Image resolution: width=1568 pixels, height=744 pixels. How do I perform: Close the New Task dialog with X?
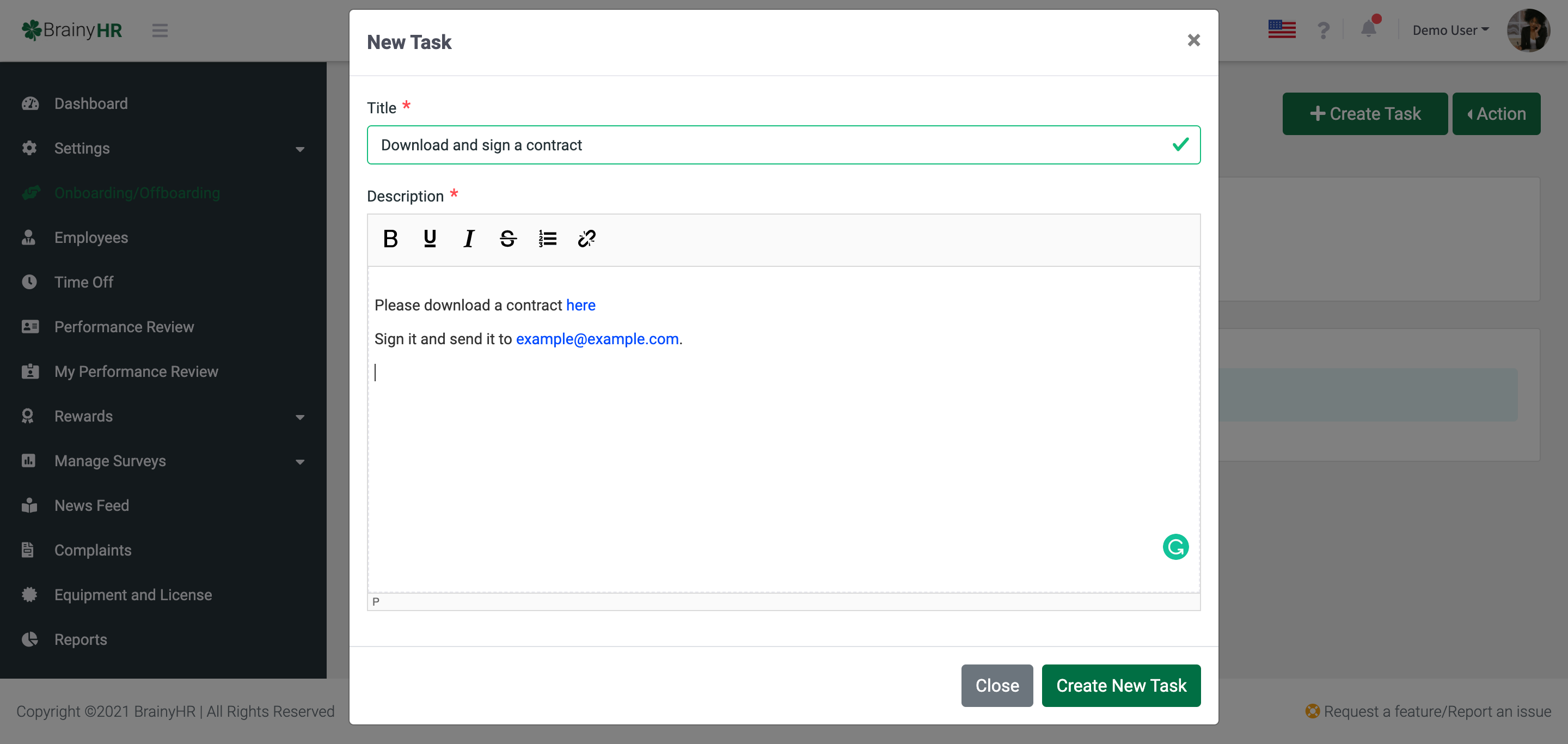(1193, 40)
